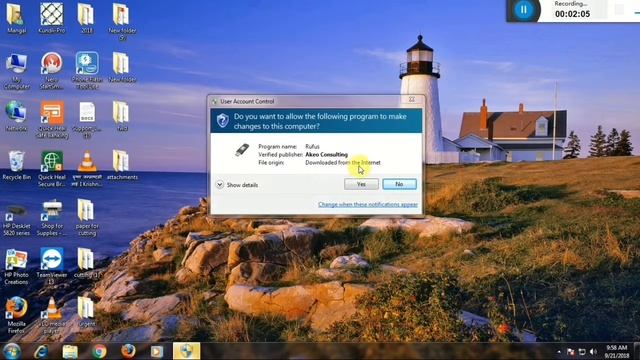The image size is (640, 360).
Task: Open the Windows Start menu
Action: point(11,351)
